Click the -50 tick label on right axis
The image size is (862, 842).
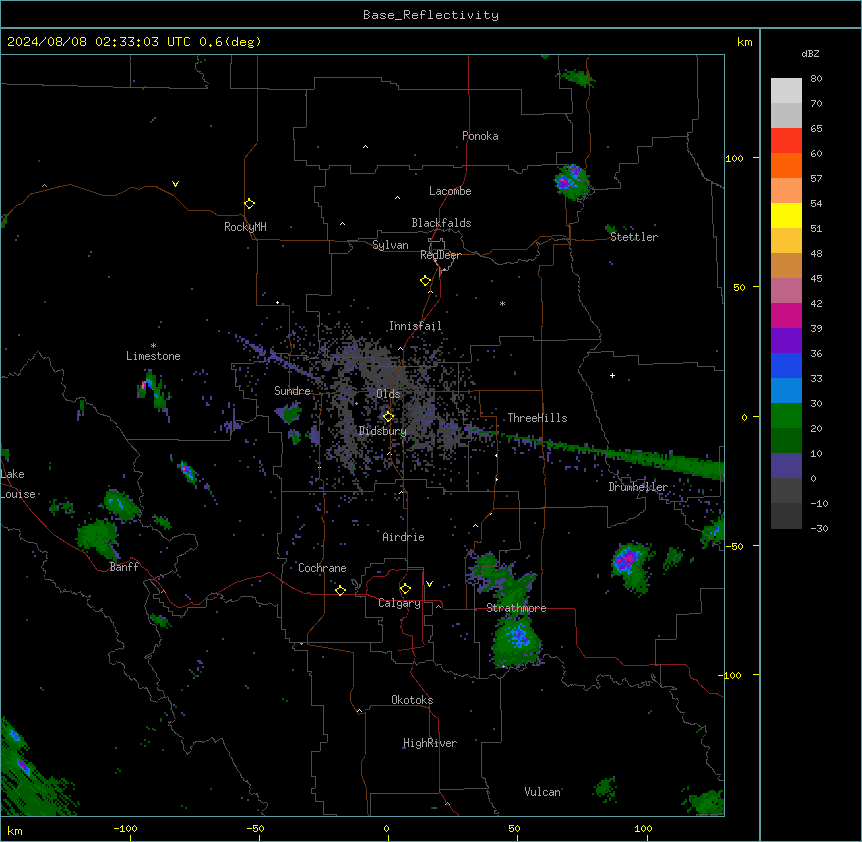click(x=734, y=546)
